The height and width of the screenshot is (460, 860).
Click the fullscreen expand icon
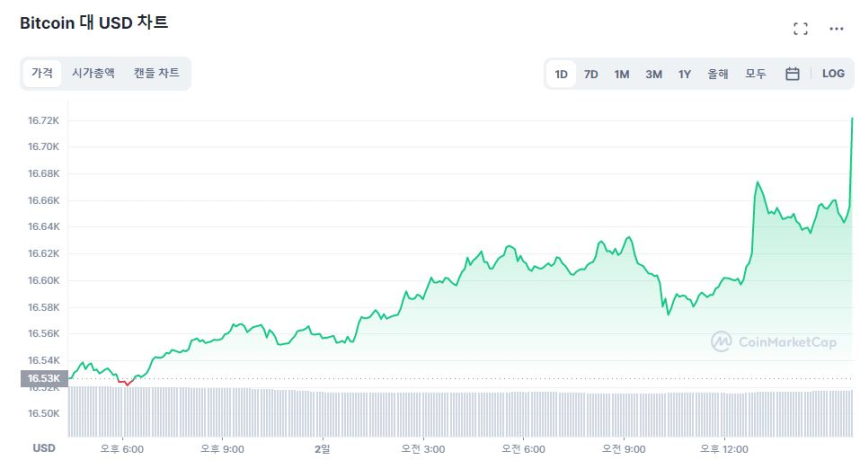click(800, 29)
